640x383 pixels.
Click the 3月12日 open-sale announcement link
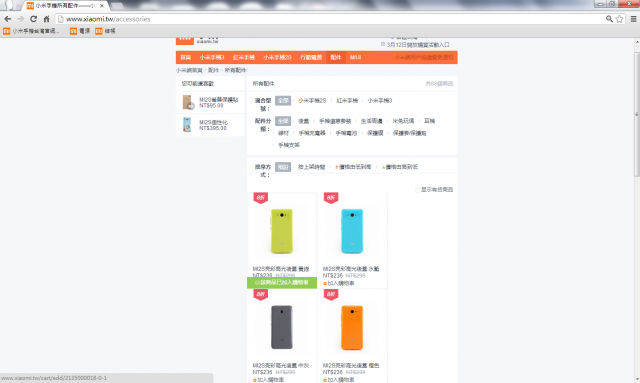point(418,45)
